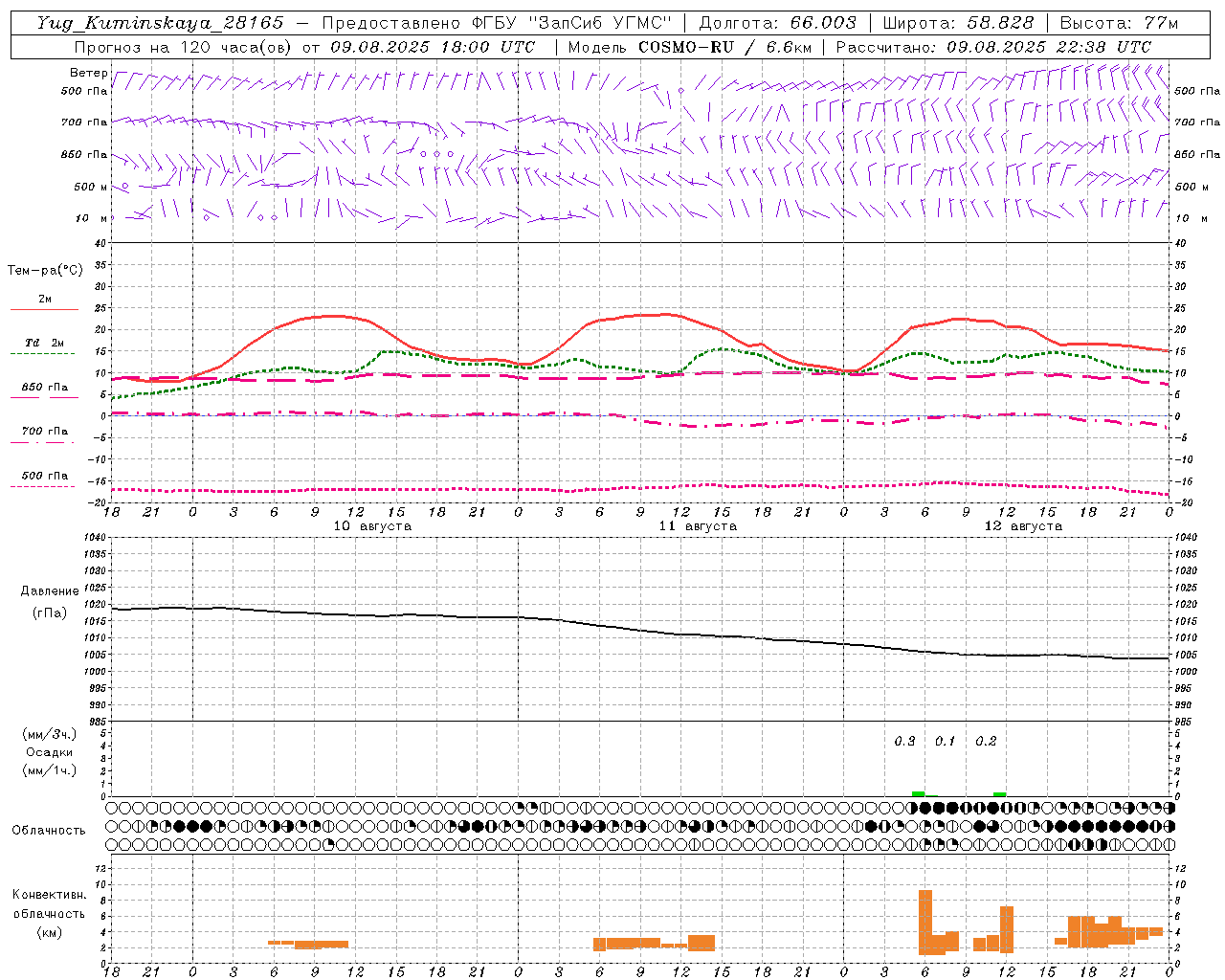Screen dimensions: 1225x980
Task: Click the "(мм/1ч.)" precipitation unit label
Action: [50, 770]
